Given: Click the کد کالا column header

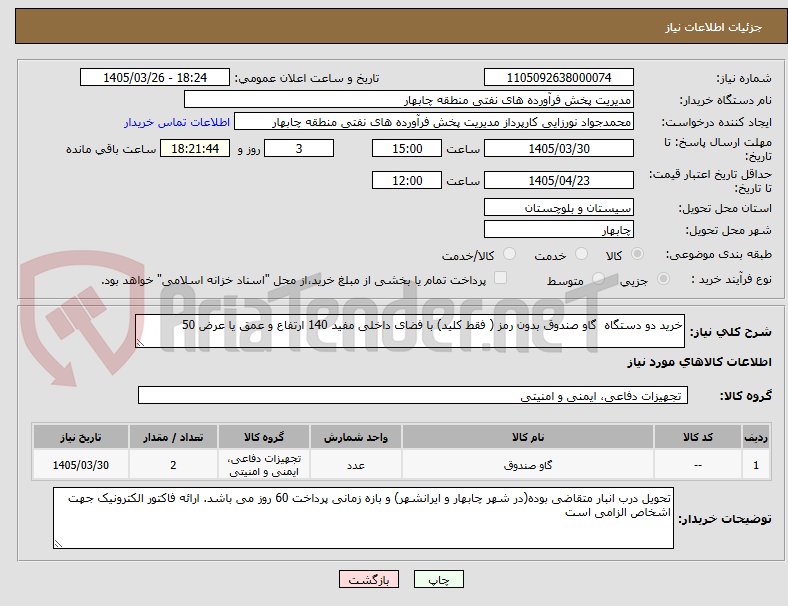Looking at the screenshot, I should tap(698, 437).
